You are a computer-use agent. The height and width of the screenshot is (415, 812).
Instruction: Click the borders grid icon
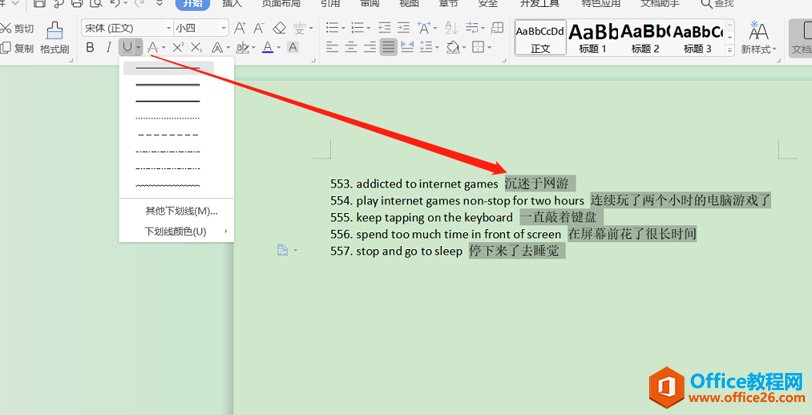click(x=478, y=48)
